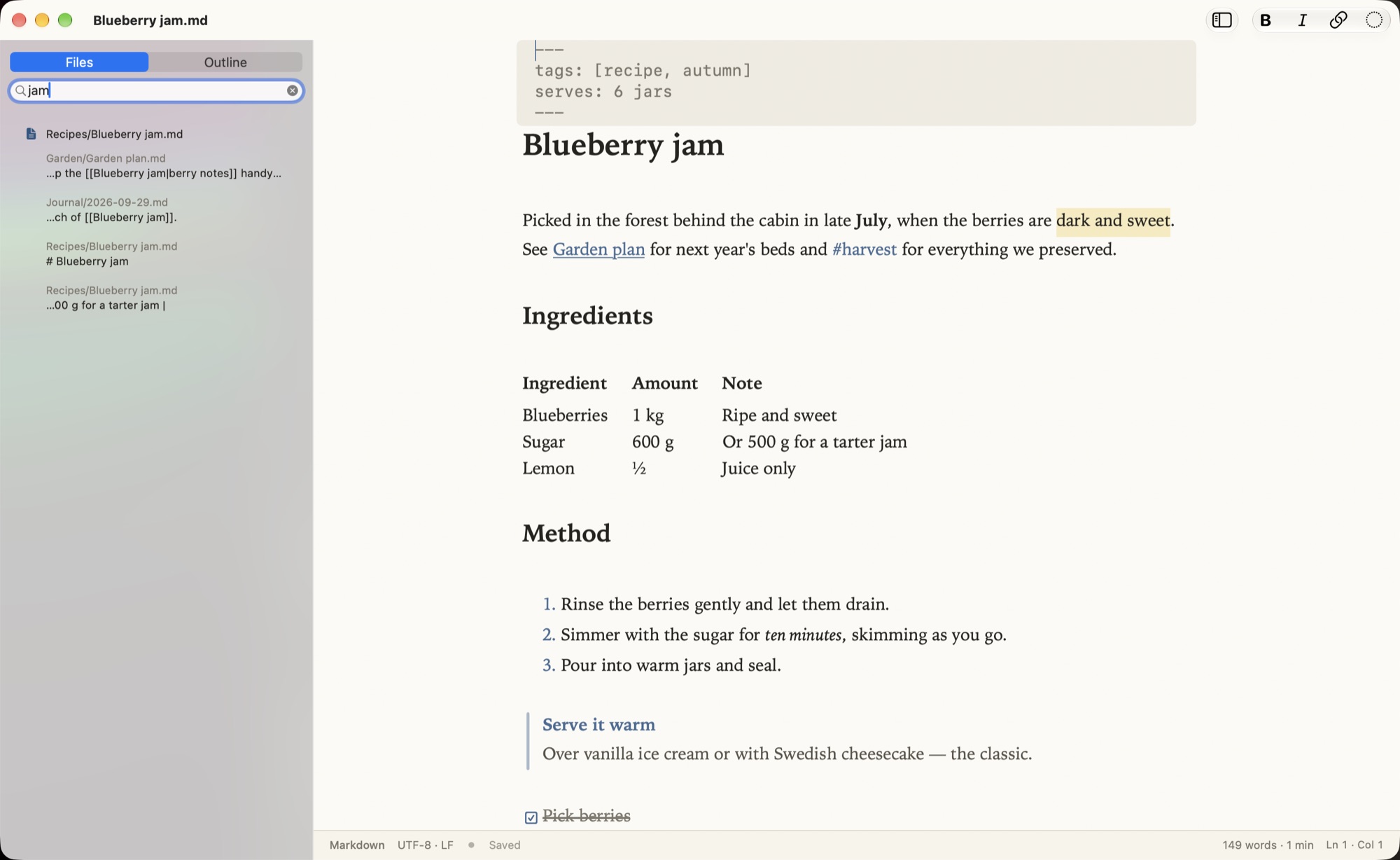Open the Journal/2026-09-29.md search match
The height and width of the screenshot is (860, 1400).
111,210
